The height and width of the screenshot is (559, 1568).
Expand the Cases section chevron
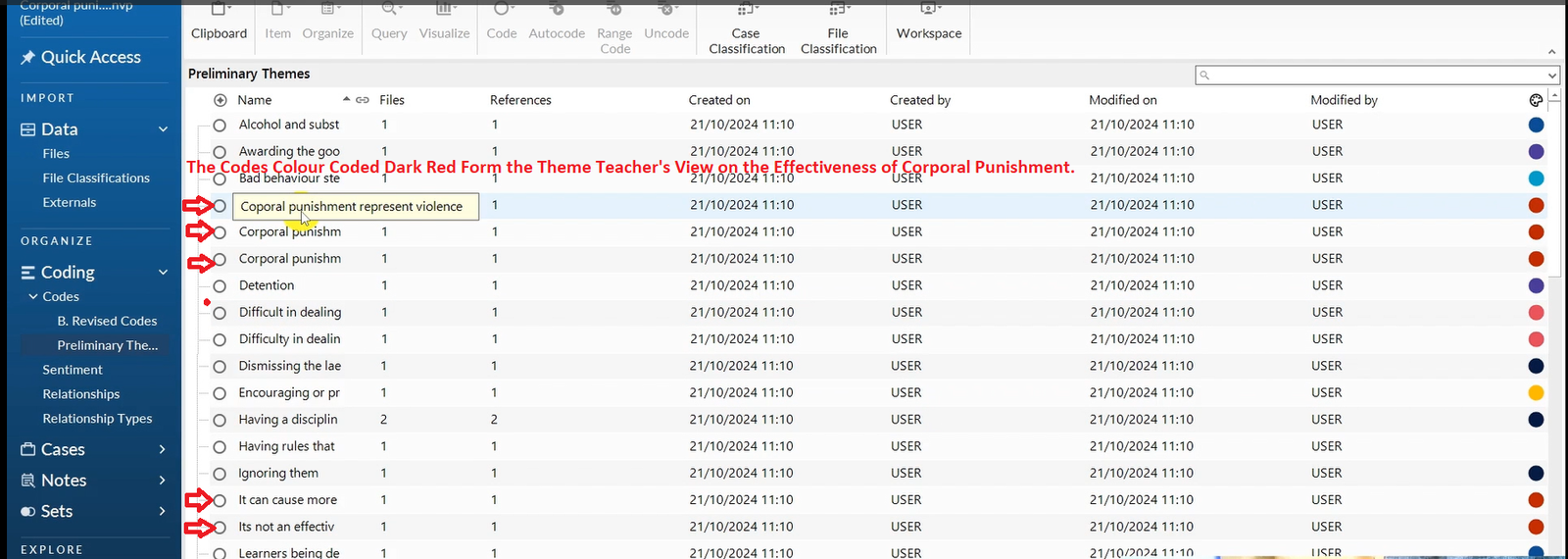point(163,449)
